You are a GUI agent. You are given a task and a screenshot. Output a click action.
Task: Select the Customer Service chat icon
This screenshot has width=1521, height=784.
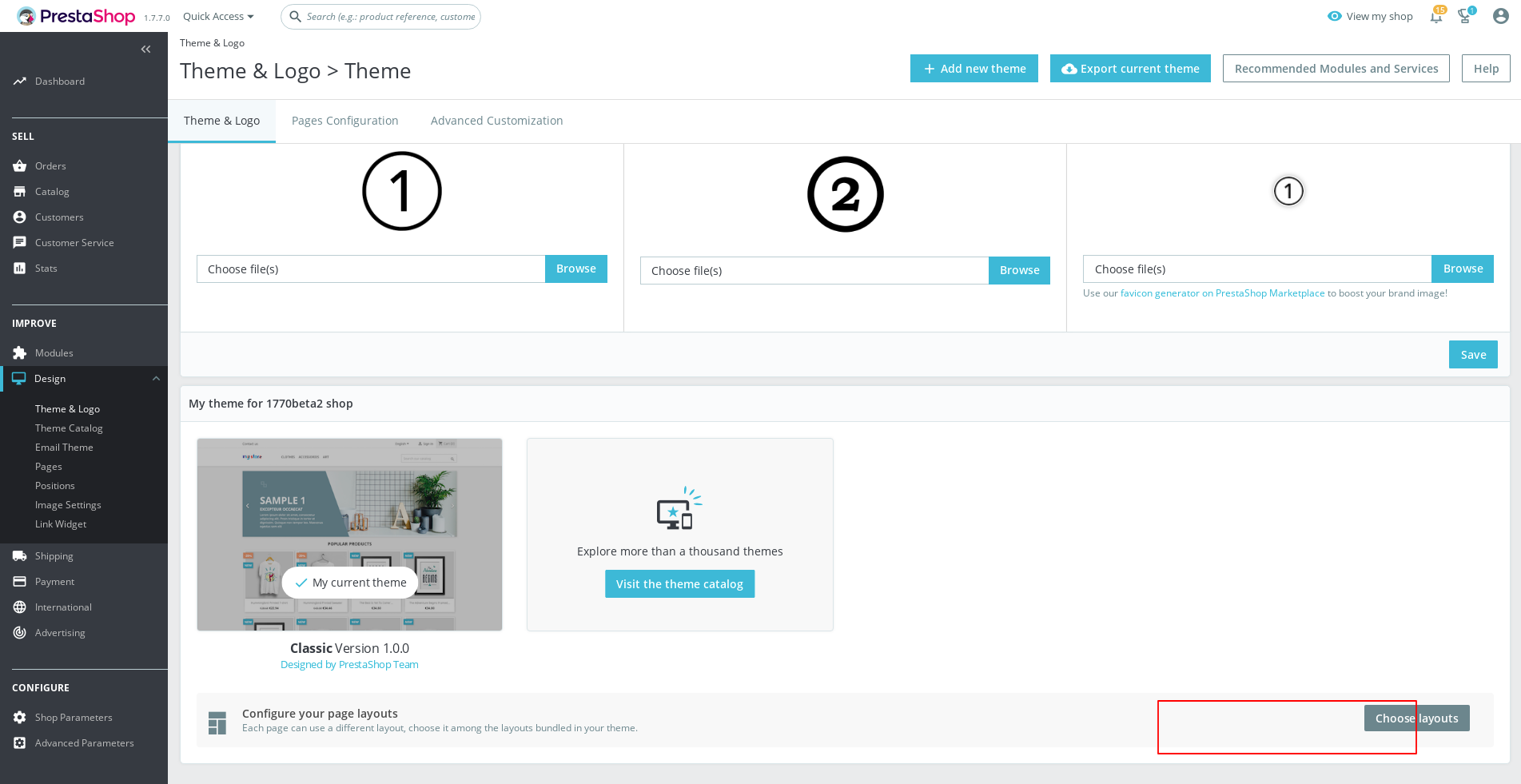click(19, 242)
